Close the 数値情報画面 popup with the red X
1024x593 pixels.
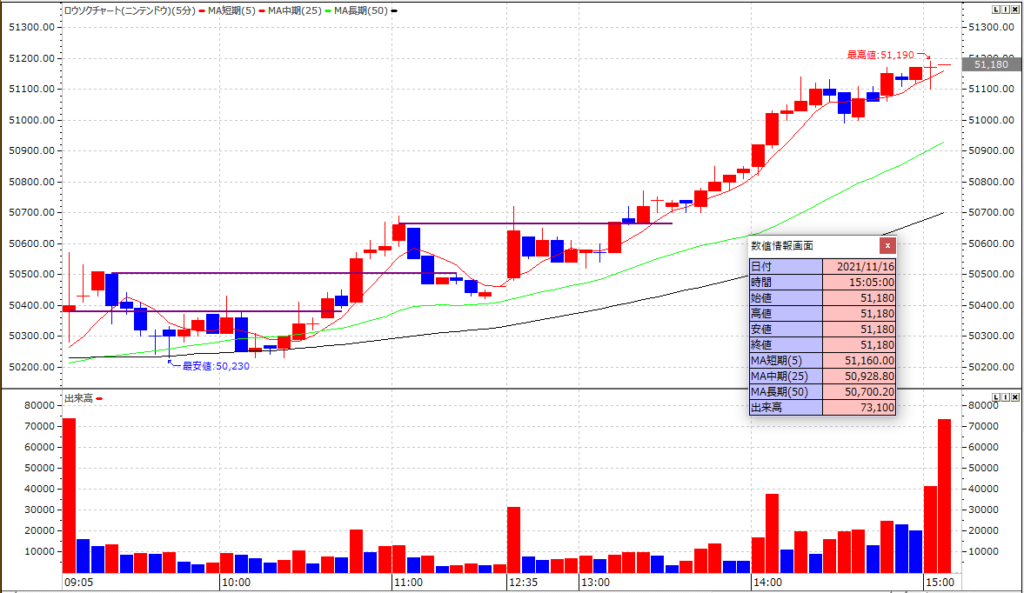click(x=886, y=245)
